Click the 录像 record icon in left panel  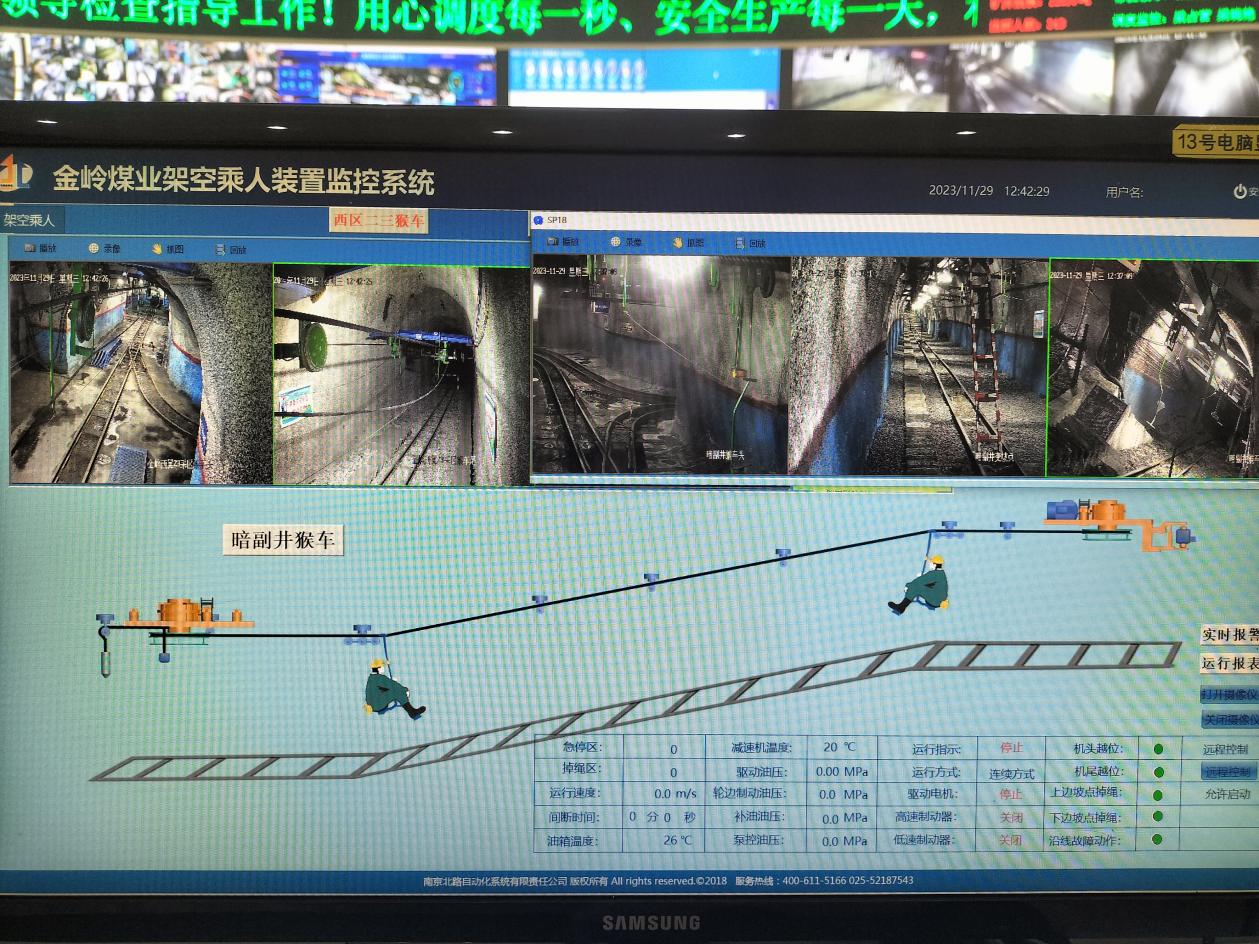coord(93,248)
